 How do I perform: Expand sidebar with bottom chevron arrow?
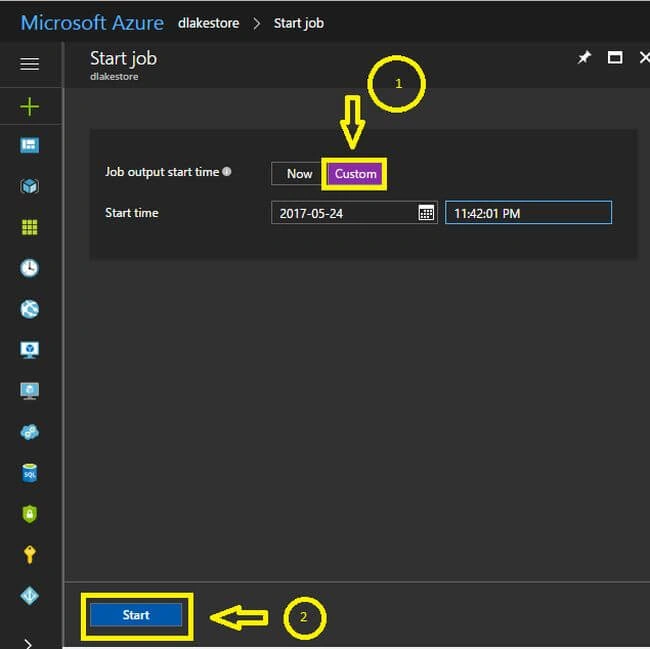[28, 644]
